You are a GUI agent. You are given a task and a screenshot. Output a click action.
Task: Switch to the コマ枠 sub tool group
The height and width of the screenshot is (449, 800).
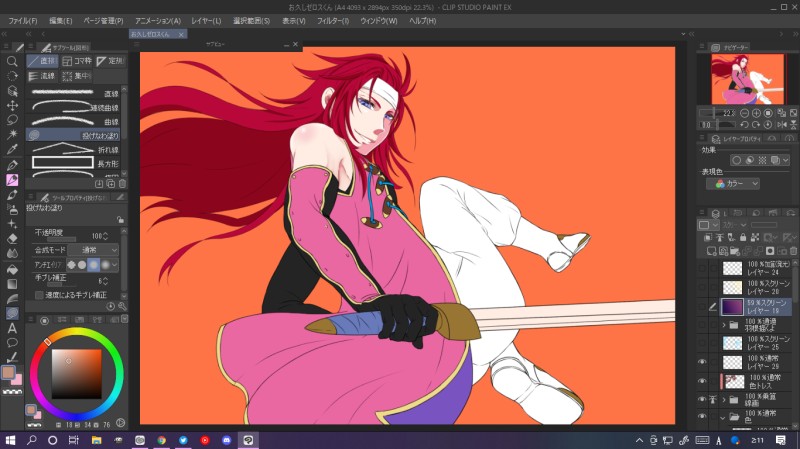(75, 61)
